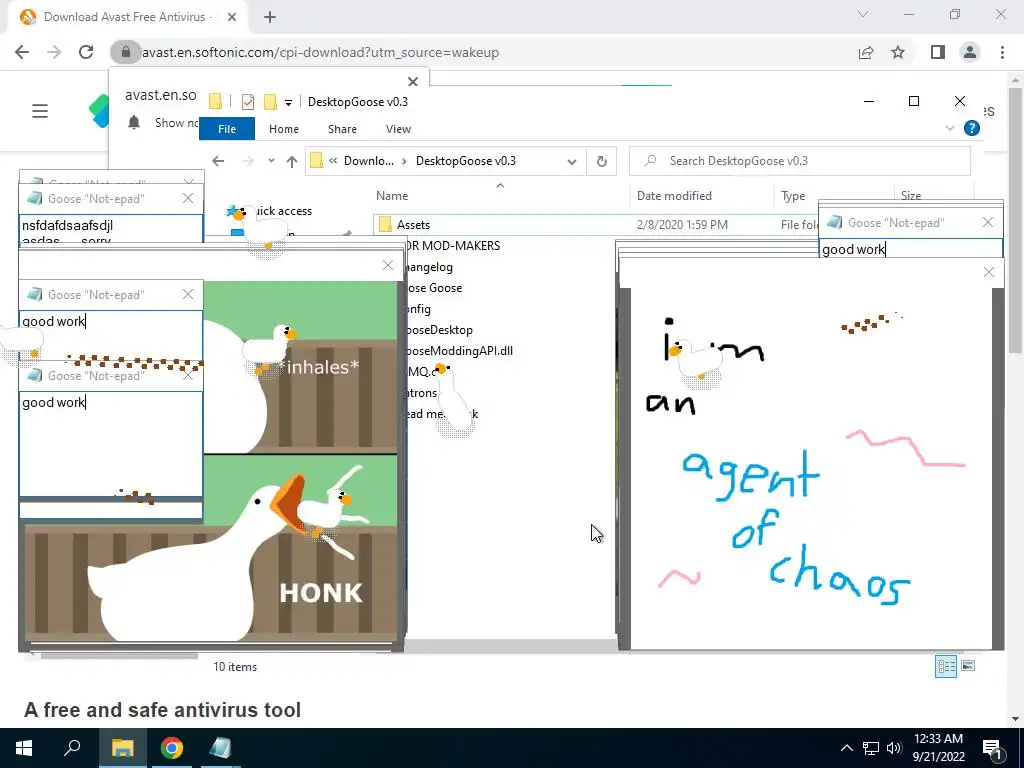The height and width of the screenshot is (768, 1024).
Task: Close the HONK meme window
Action: pyautogui.click(x=388, y=265)
